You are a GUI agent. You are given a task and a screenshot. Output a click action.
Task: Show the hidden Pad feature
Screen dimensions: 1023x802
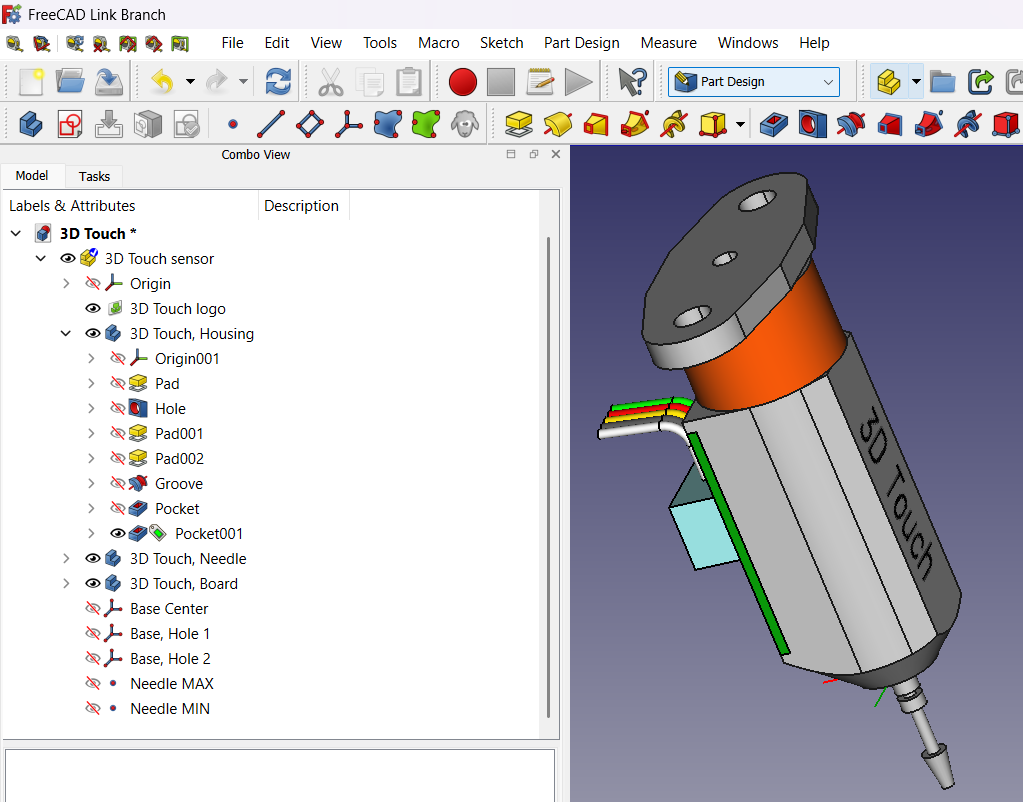117,383
